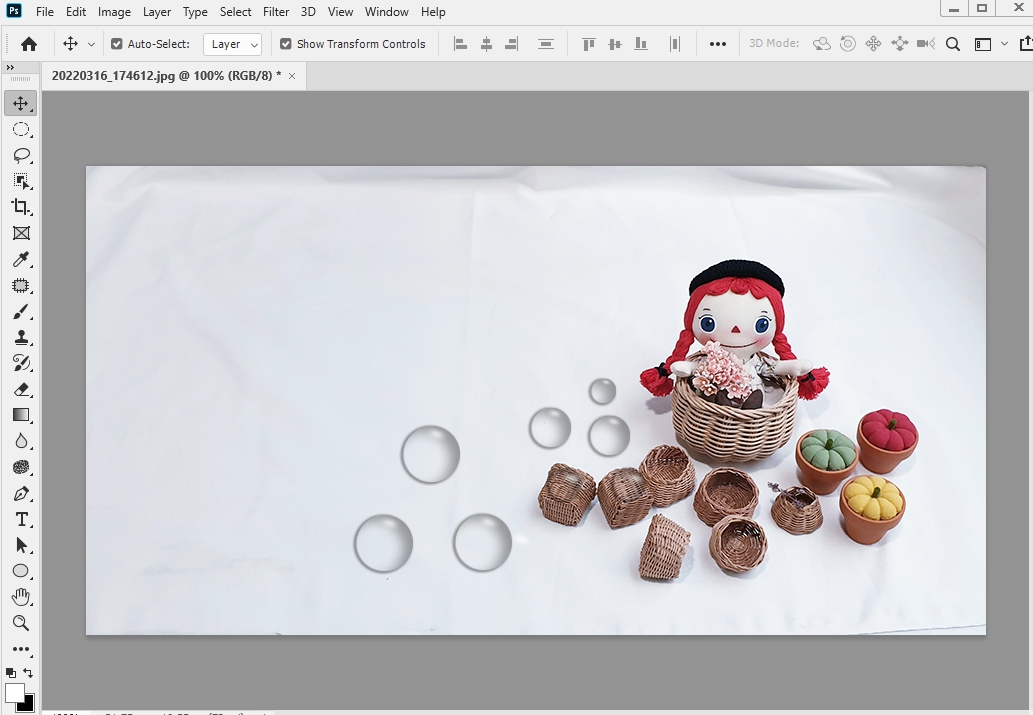Select the Zoom tool in toolbox
The height and width of the screenshot is (715, 1033).
pyautogui.click(x=20, y=623)
